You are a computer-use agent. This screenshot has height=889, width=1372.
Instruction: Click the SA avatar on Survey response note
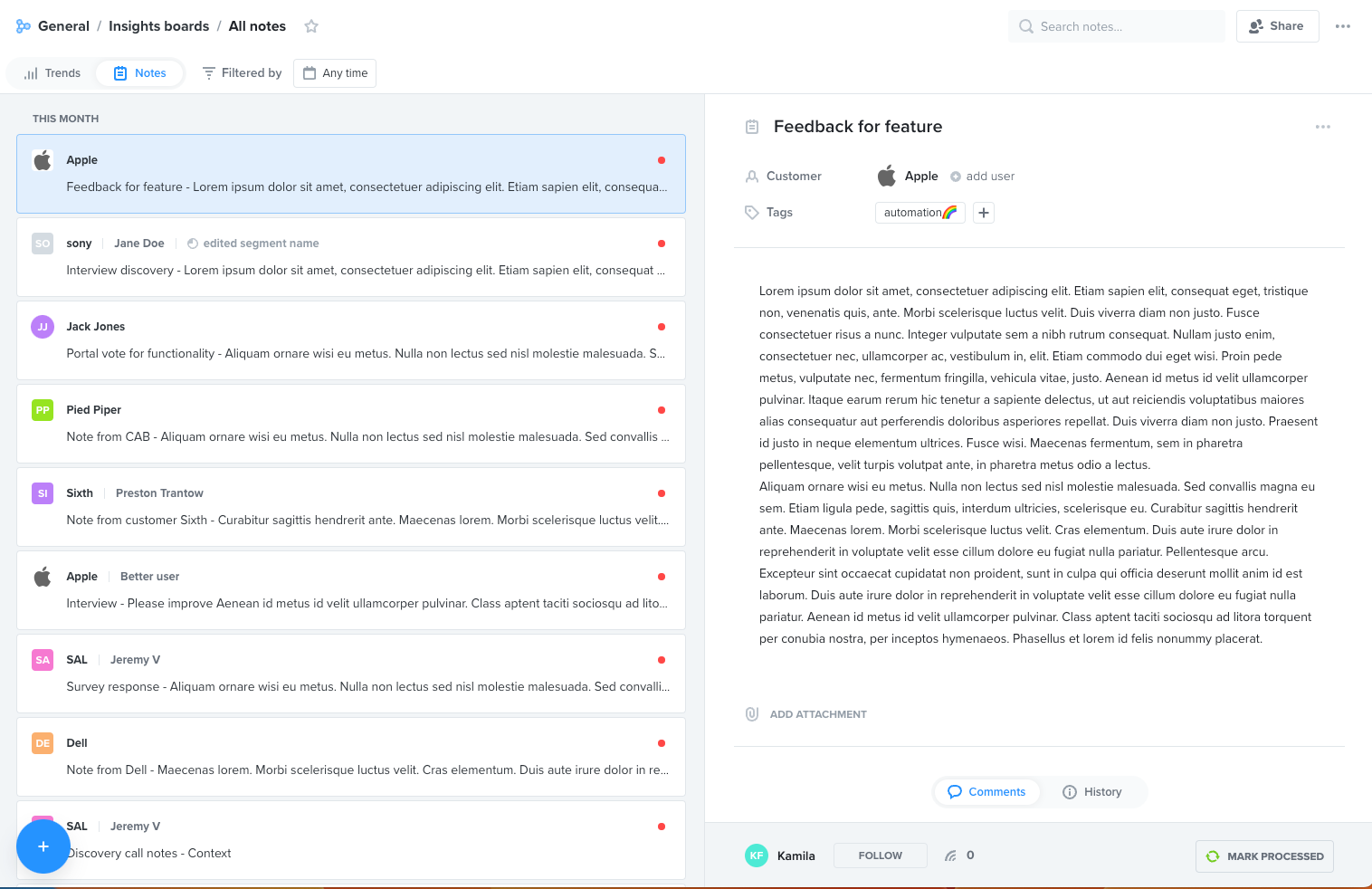tap(43, 660)
